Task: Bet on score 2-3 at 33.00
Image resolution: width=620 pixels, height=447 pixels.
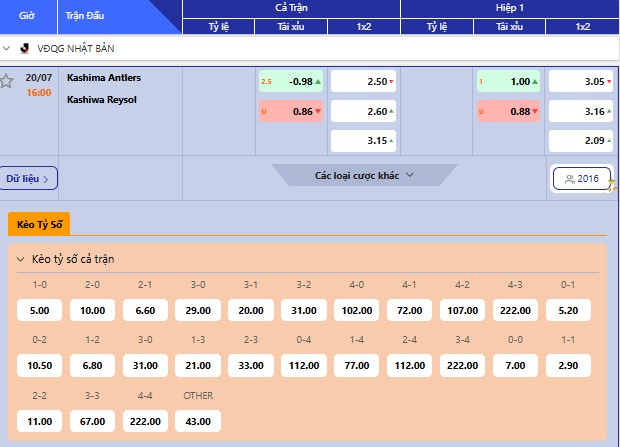Action: coord(251,366)
